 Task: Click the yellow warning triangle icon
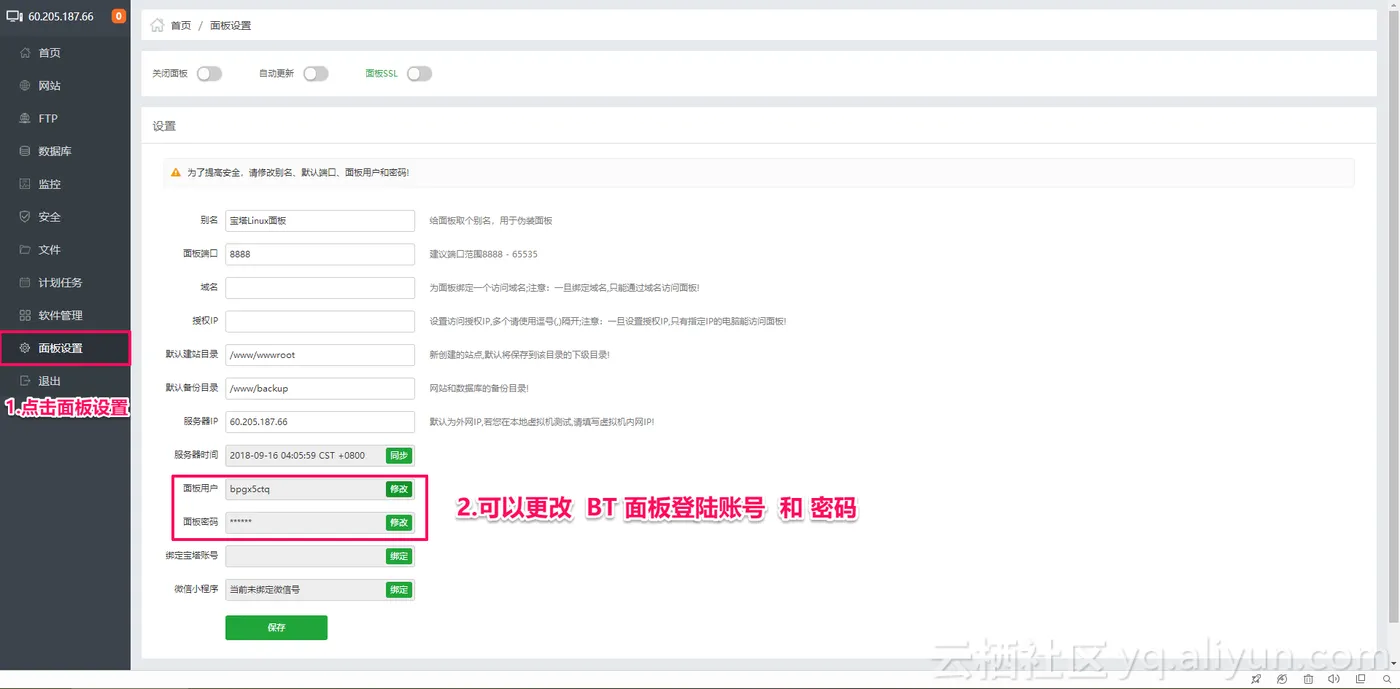[x=176, y=173]
